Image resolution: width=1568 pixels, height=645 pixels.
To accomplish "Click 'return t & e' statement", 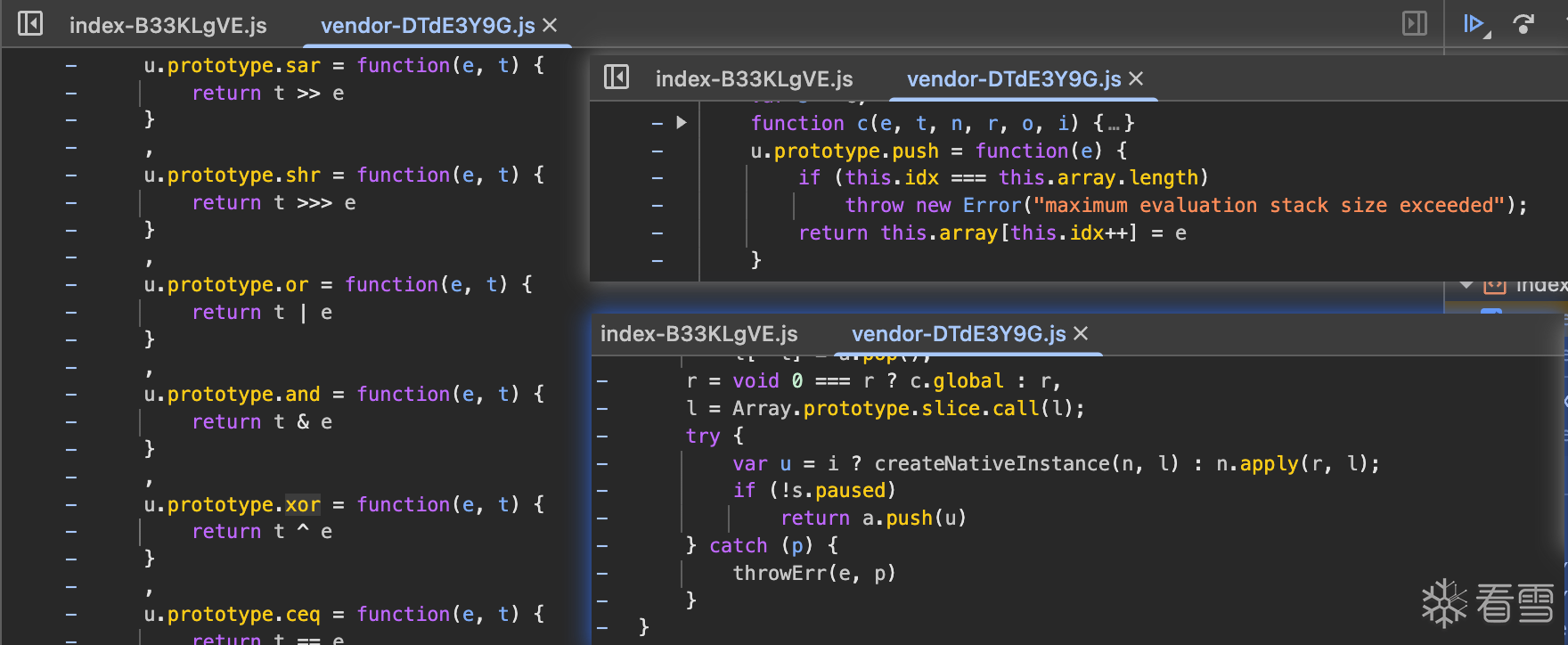I will click(x=263, y=422).
